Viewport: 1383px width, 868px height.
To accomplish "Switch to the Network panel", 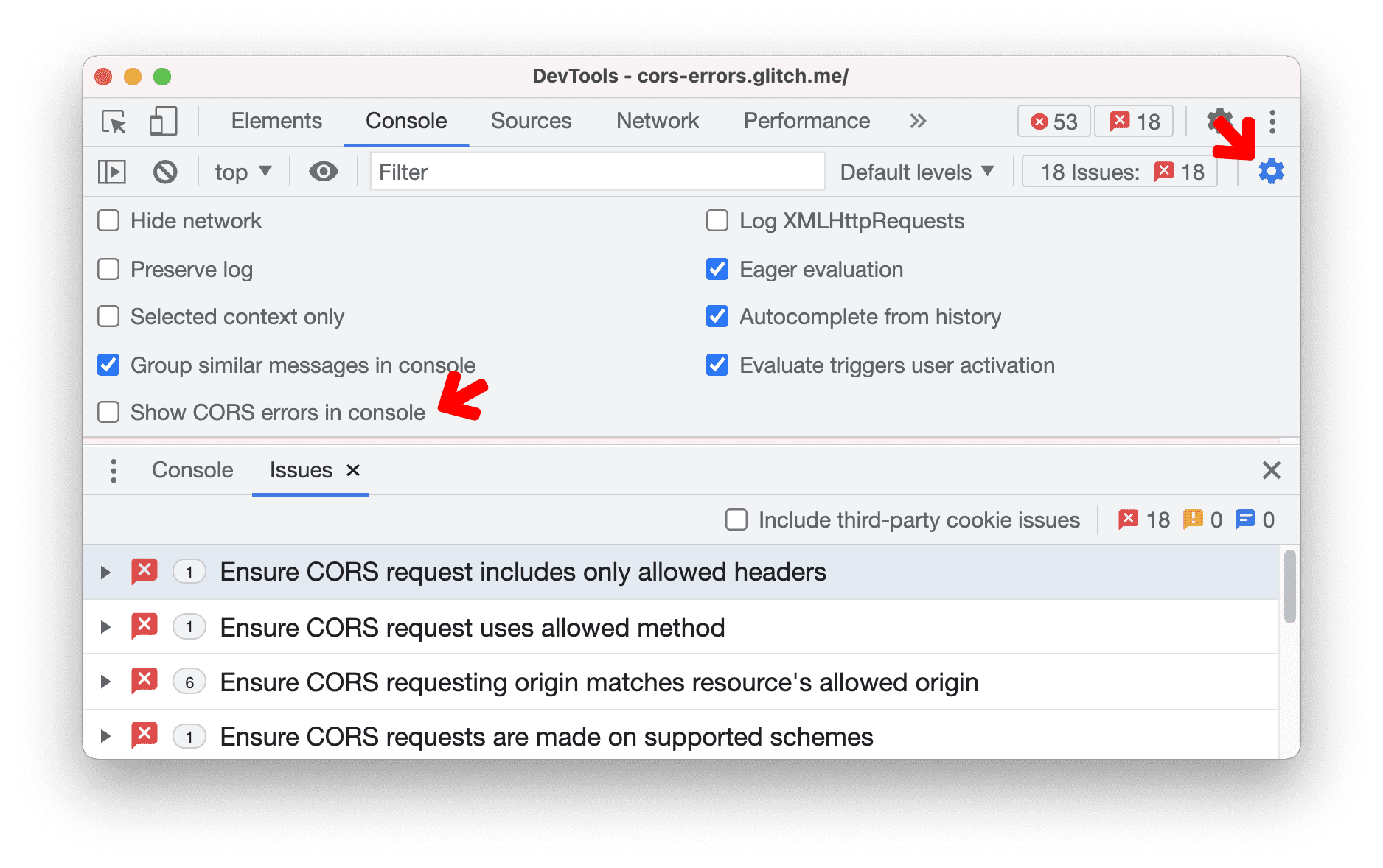I will [x=658, y=121].
